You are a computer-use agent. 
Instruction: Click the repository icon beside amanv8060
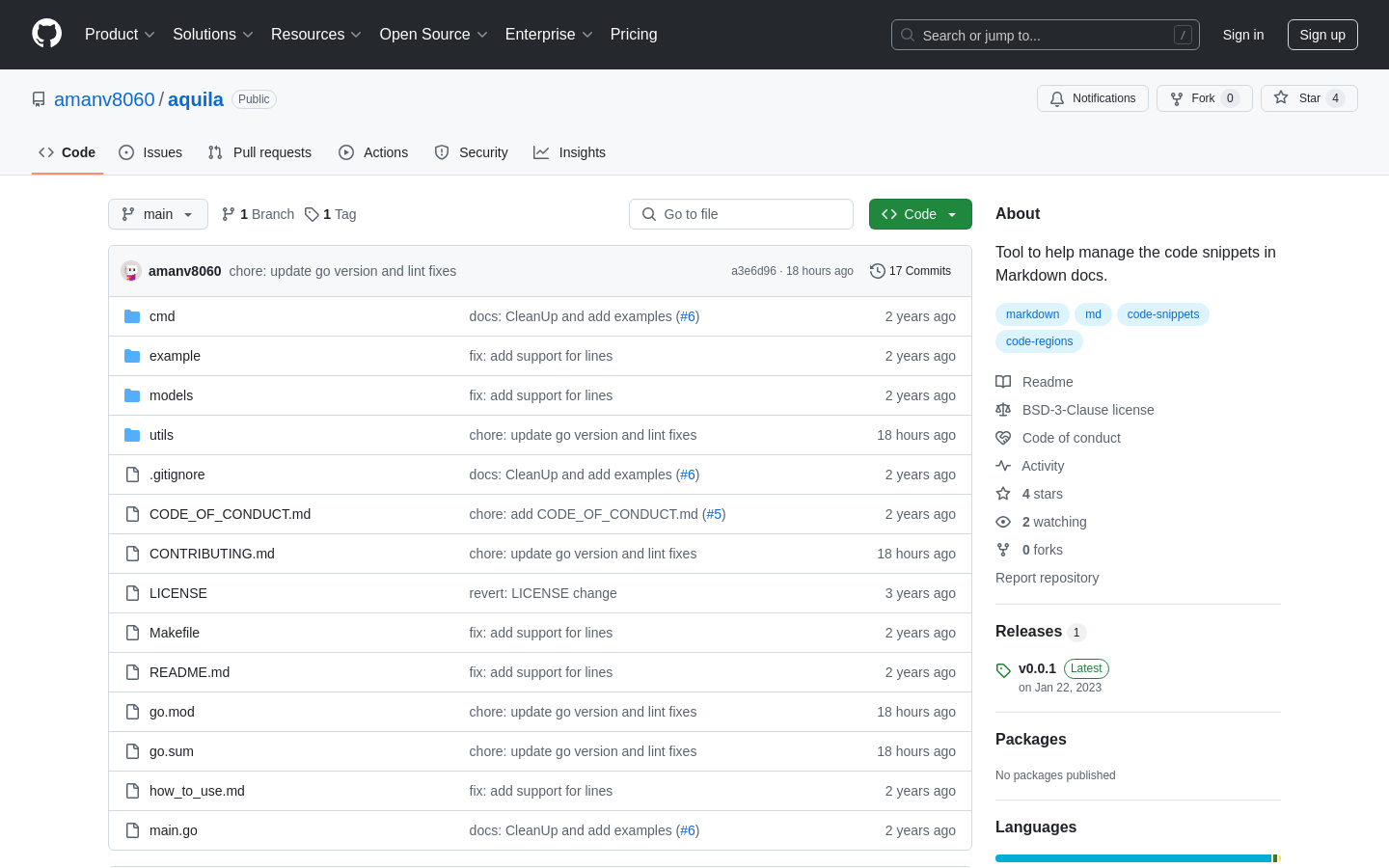pos(39,99)
